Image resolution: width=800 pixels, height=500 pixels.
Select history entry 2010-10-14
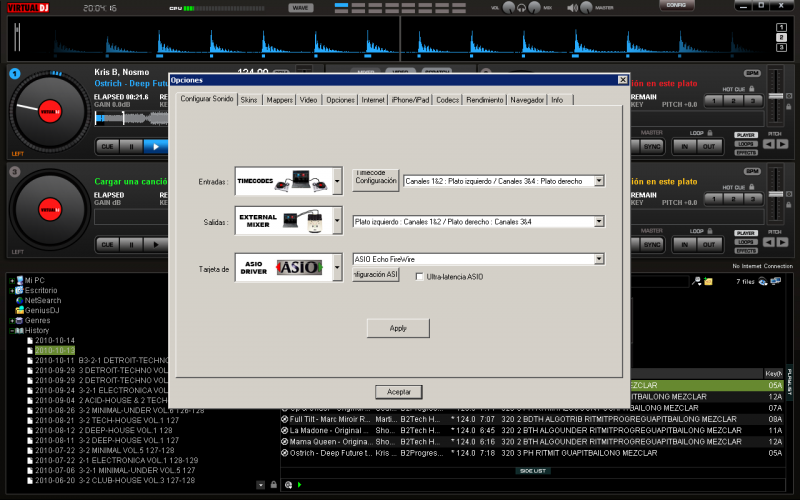click(55, 340)
